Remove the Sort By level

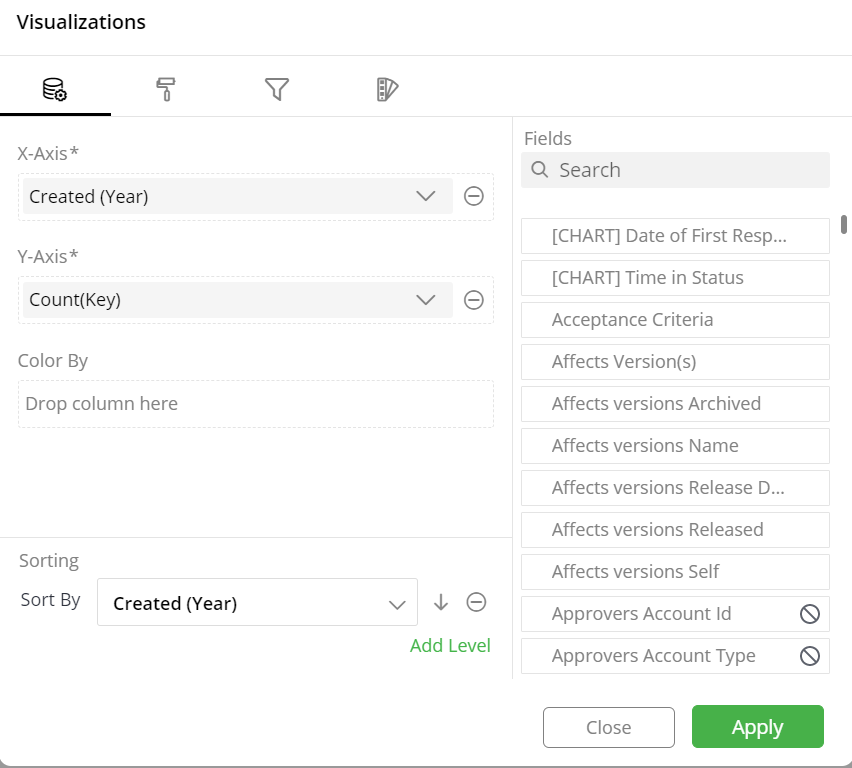(x=477, y=602)
